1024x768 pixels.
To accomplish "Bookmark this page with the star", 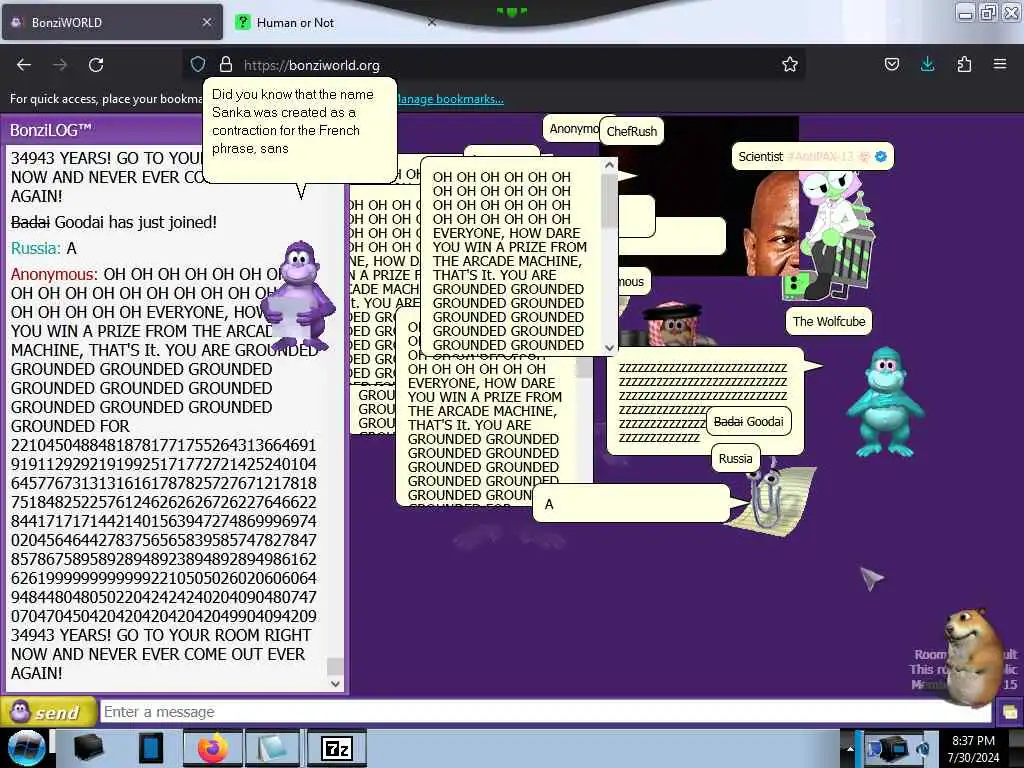I will [790, 64].
